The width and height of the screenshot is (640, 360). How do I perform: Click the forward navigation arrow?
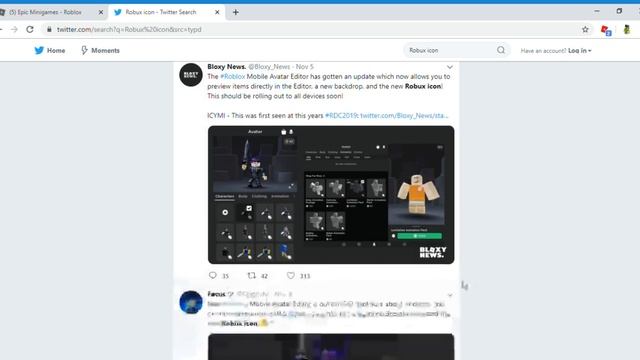14,29
